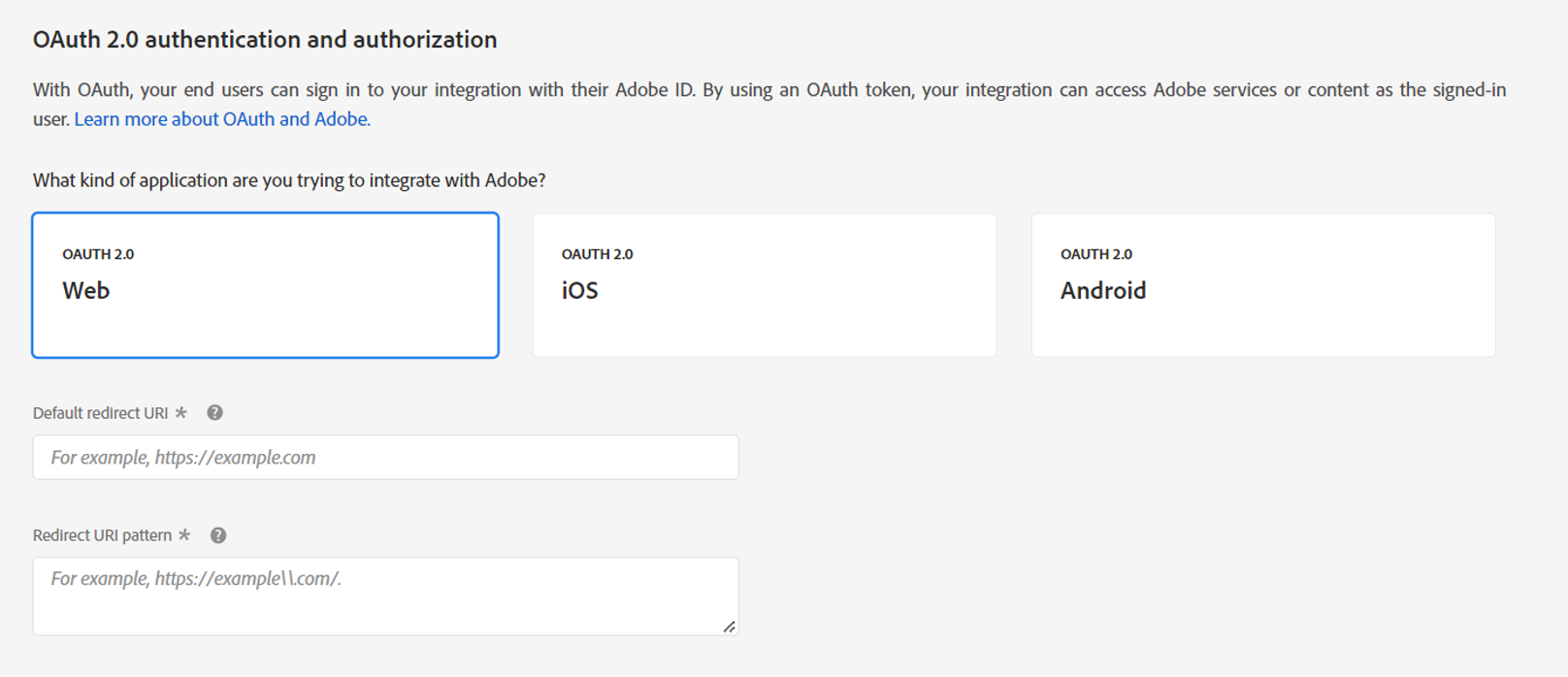Viewport: 1568px width, 677px height.
Task: Click the OAuth 2.0 authentication and authorization heading
Action: click(265, 40)
